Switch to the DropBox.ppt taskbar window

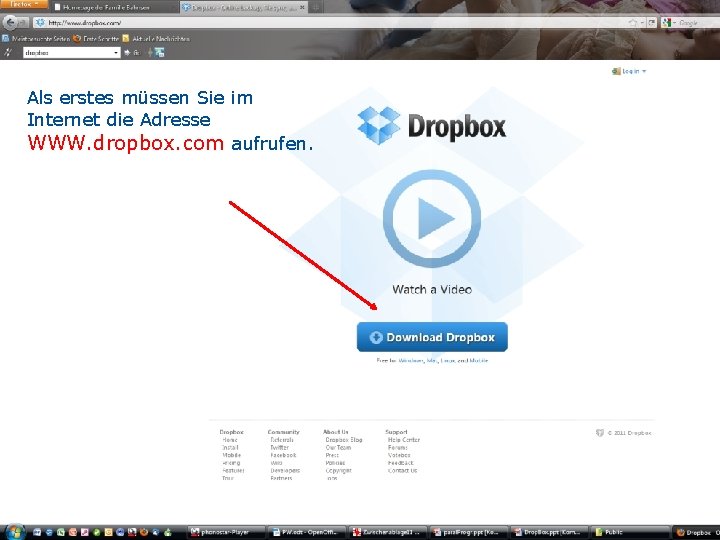549,533
